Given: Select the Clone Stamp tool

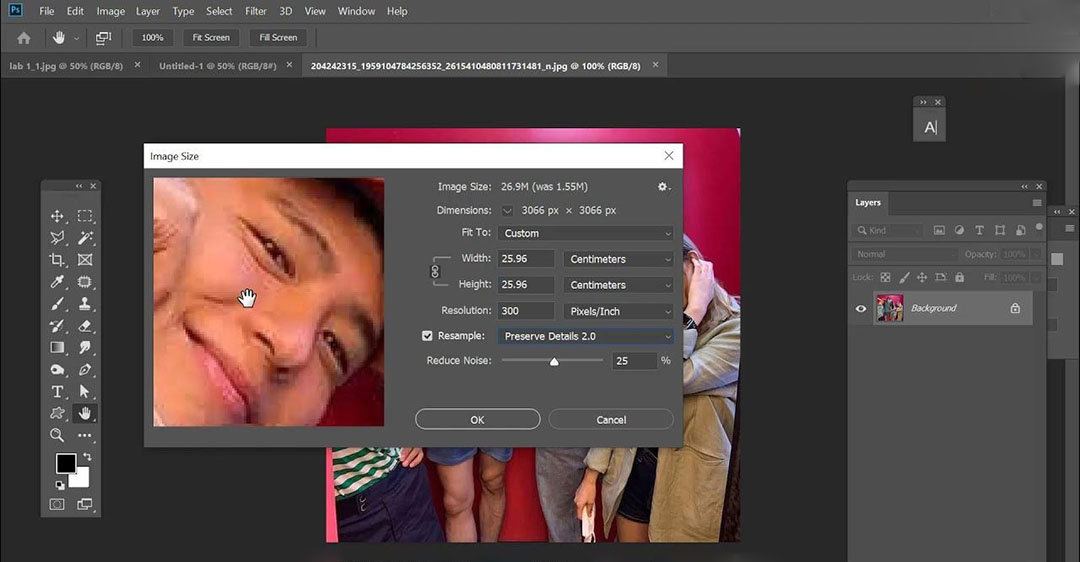Looking at the screenshot, I should click(85, 304).
